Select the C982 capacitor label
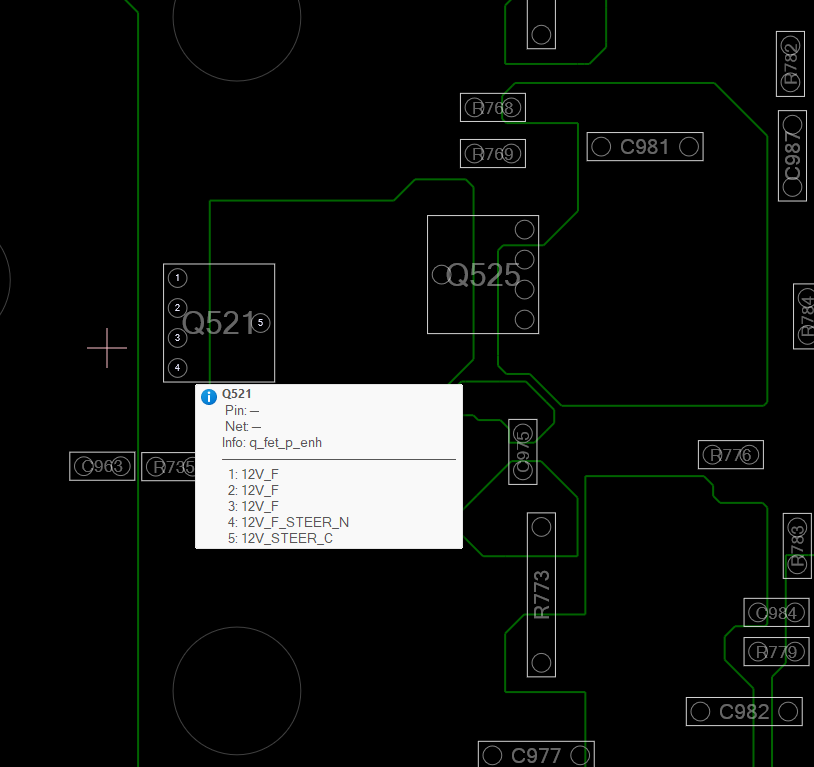Viewport: 814px width, 767px height. [x=744, y=712]
